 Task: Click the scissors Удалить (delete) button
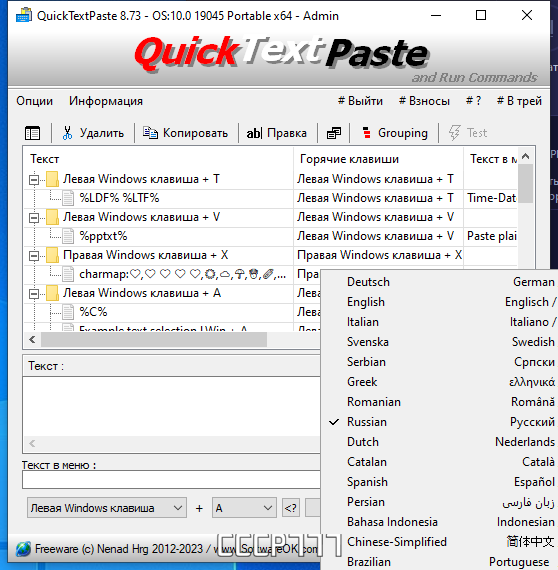pos(93,133)
